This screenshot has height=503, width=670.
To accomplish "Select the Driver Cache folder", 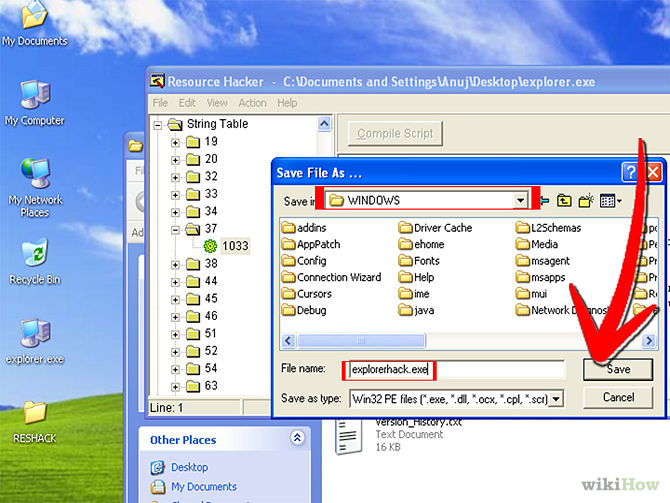I will (435, 228).
